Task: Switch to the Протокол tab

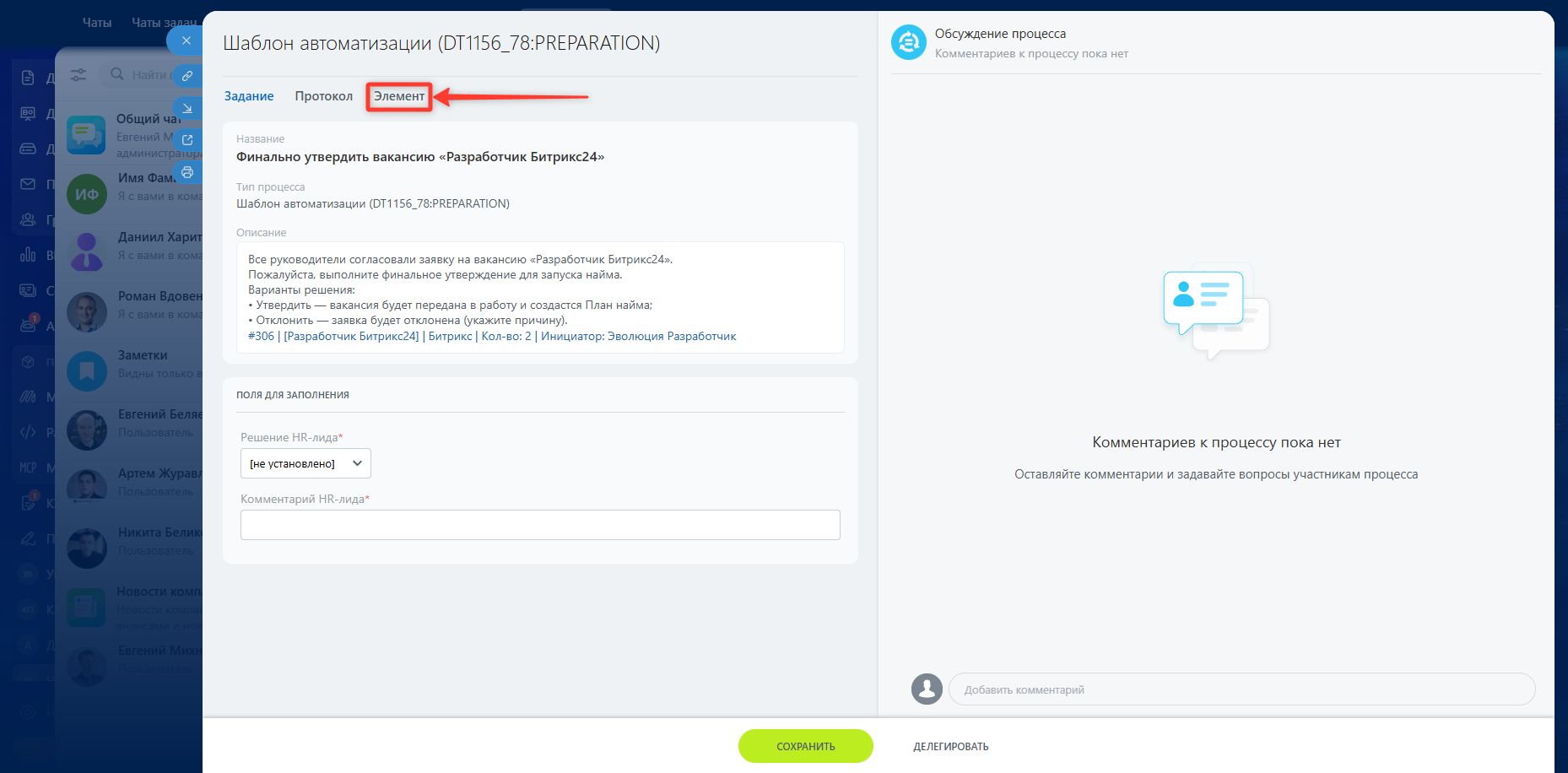Action: [x=324, y=96]
